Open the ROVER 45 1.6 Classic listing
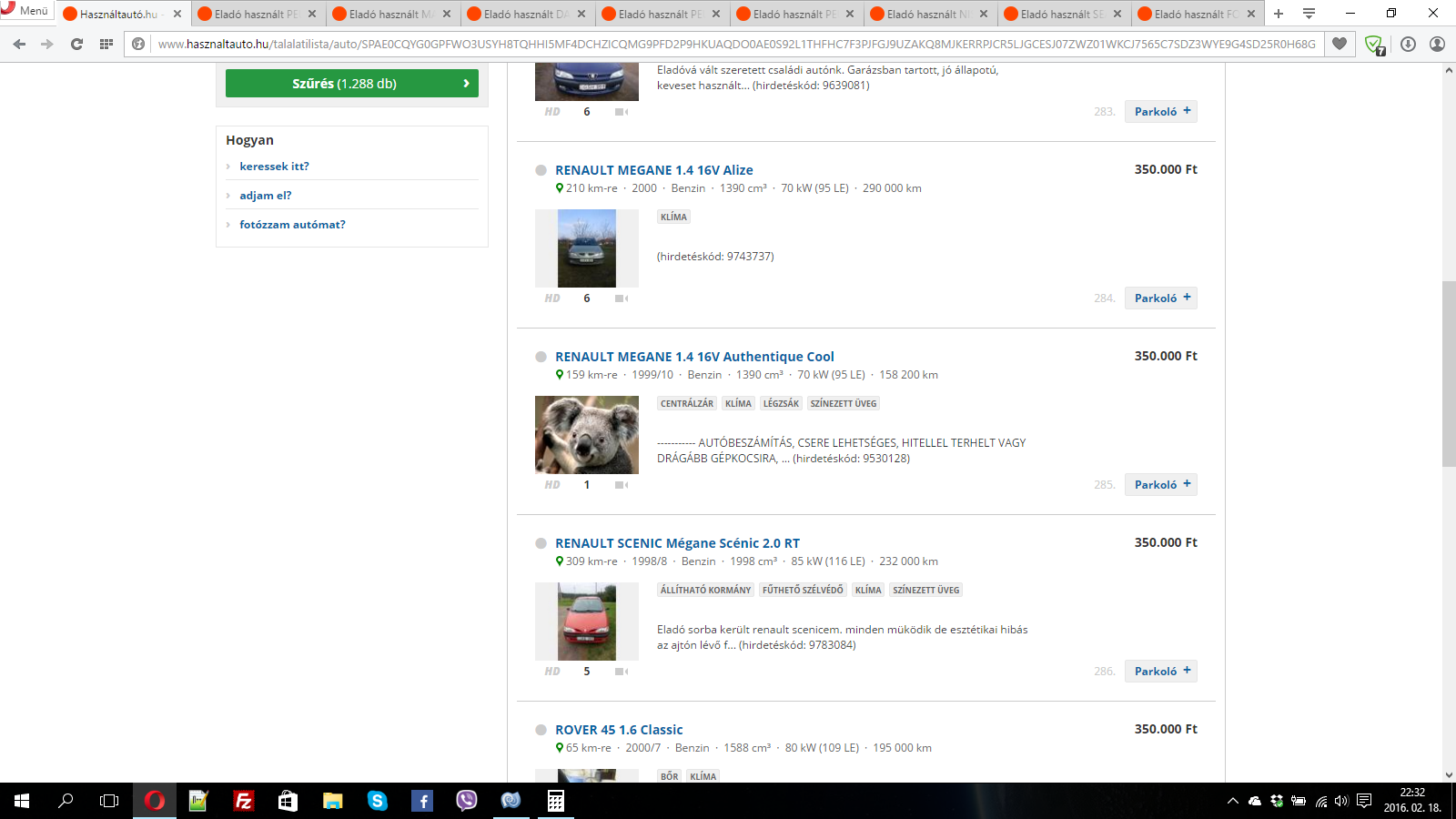The height and width of the screenshot is (819, 1456). point(619,730)
